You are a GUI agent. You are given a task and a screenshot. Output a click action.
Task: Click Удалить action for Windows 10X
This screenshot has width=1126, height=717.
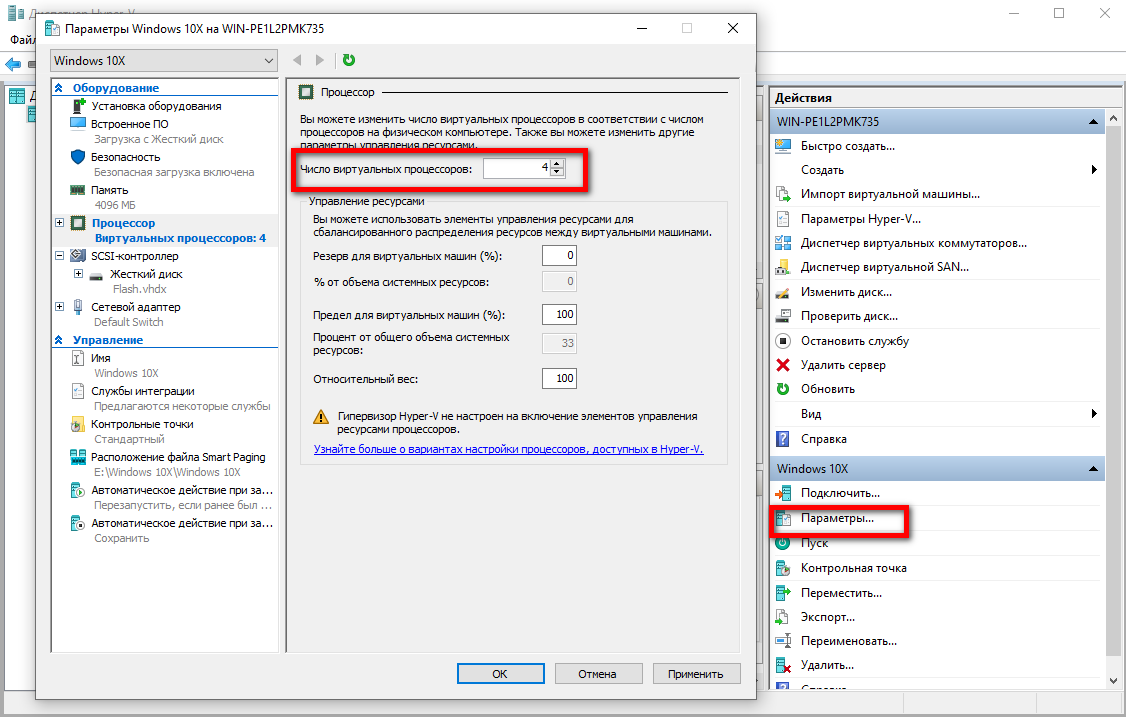click(827, 665)
